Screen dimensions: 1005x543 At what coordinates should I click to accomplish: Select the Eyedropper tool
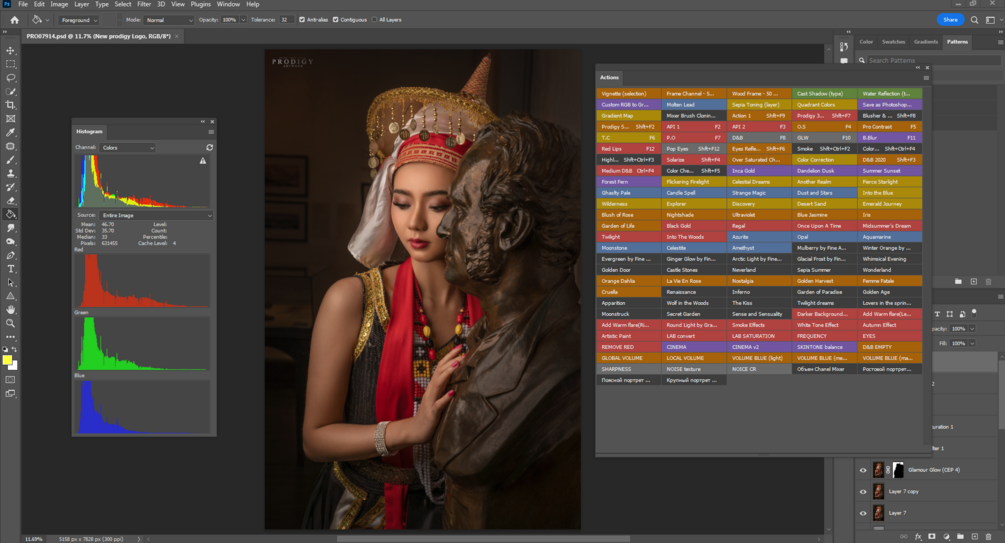pyautogui.click(x=11, y=132)
